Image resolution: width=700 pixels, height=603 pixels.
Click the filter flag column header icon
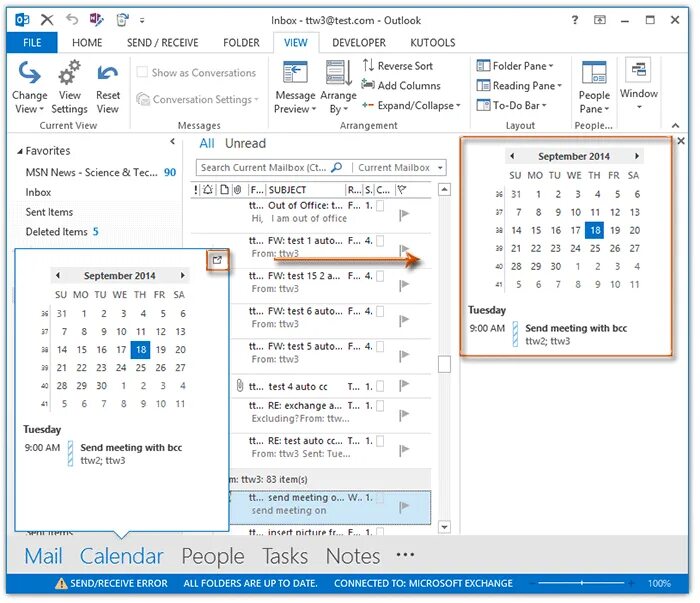[402, 190]
